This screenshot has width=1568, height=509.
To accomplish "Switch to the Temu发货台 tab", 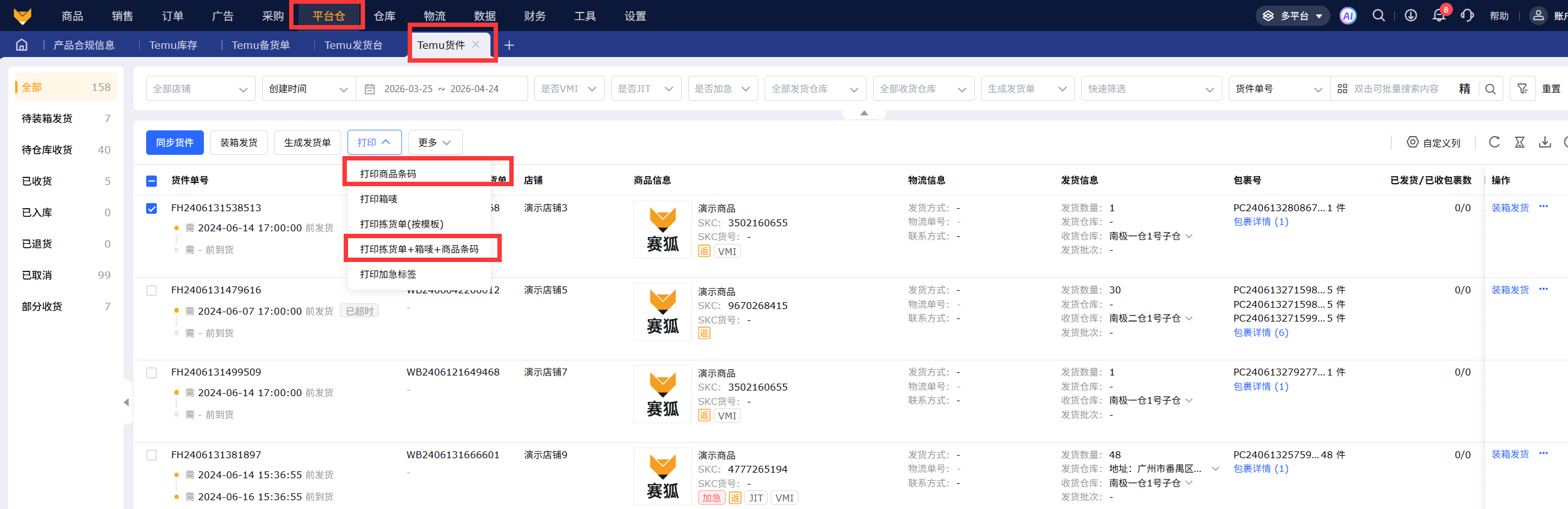I will 353,45.
